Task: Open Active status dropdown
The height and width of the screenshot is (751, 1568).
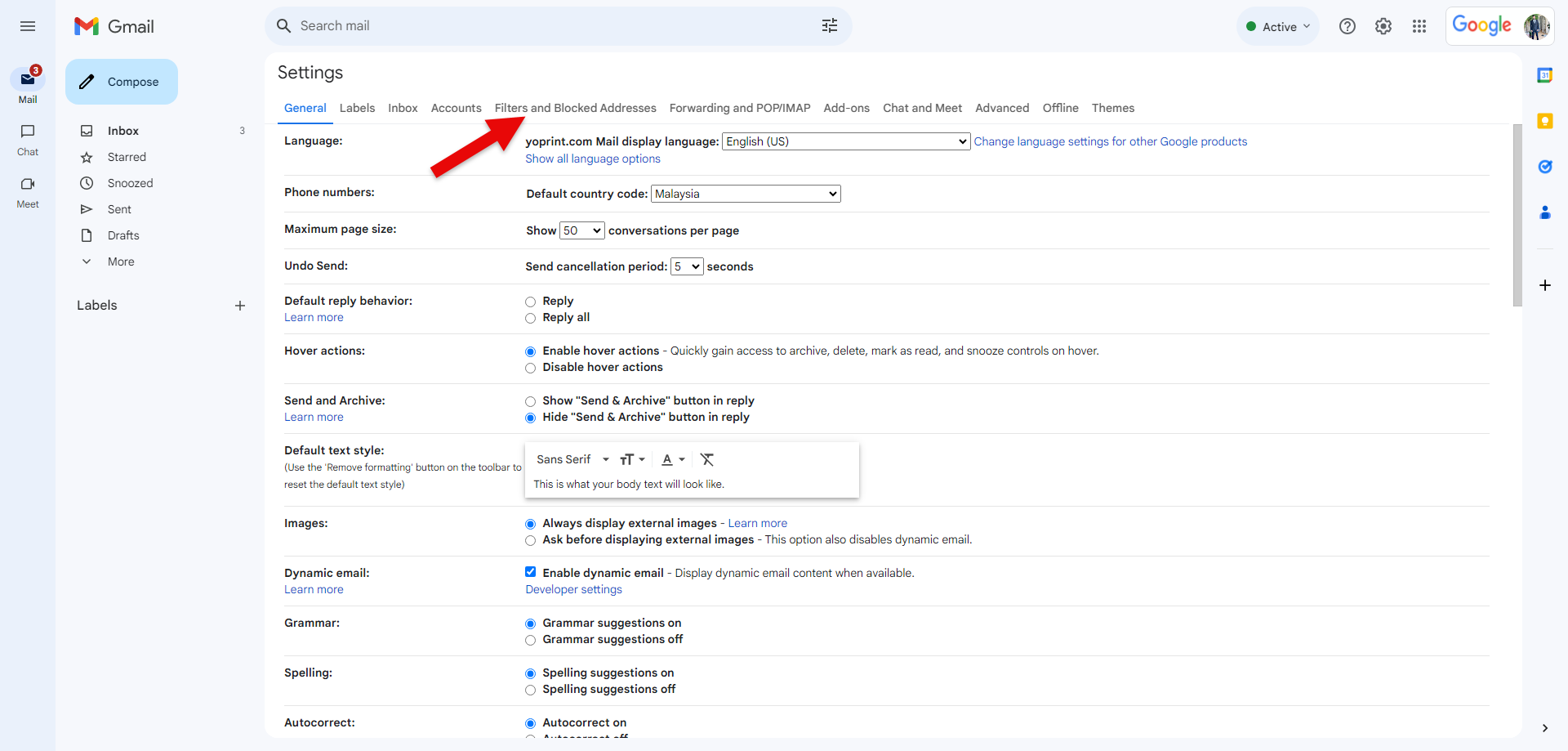Action: point(1278,26)
